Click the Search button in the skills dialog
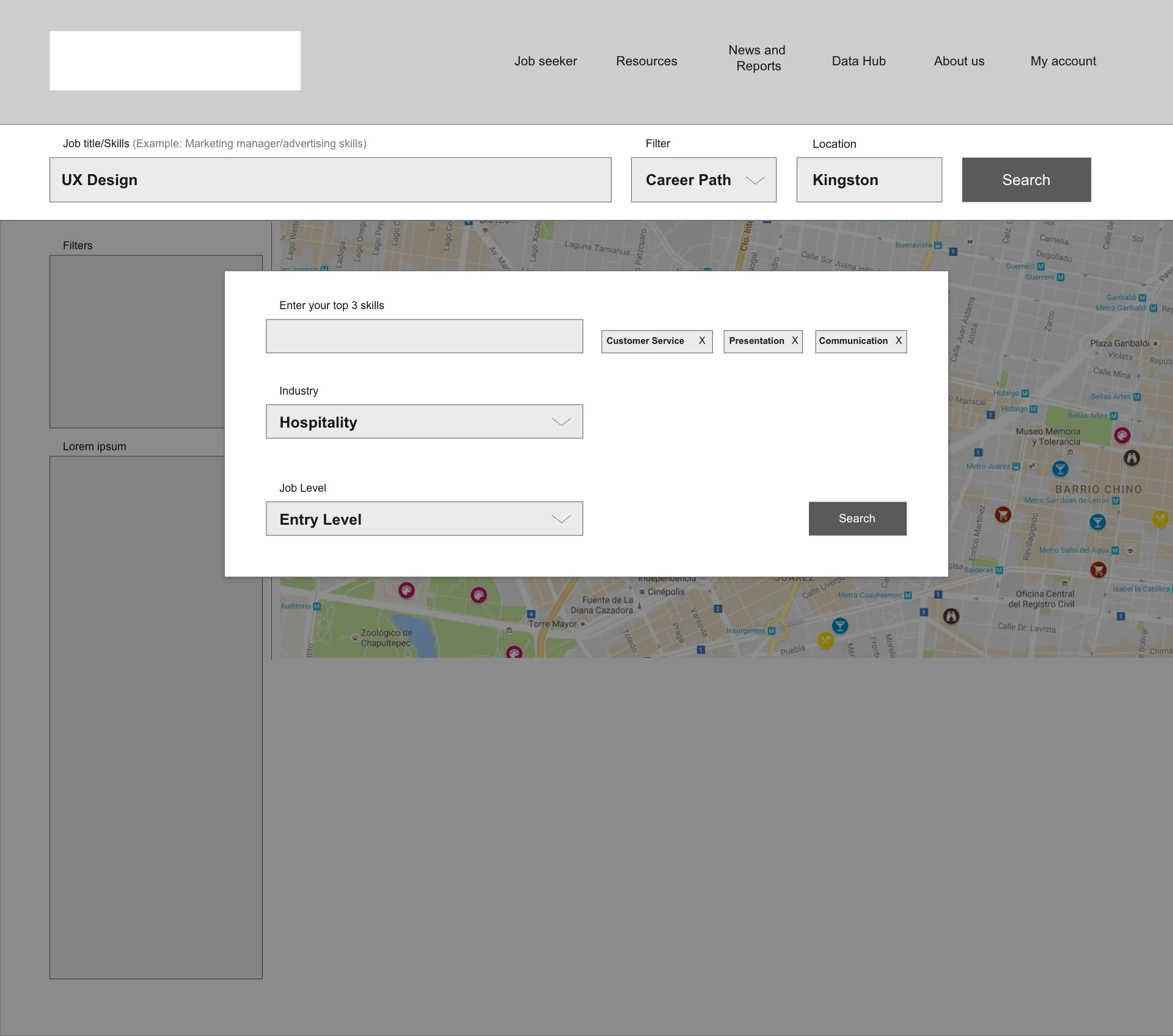 tap(857, 519)
